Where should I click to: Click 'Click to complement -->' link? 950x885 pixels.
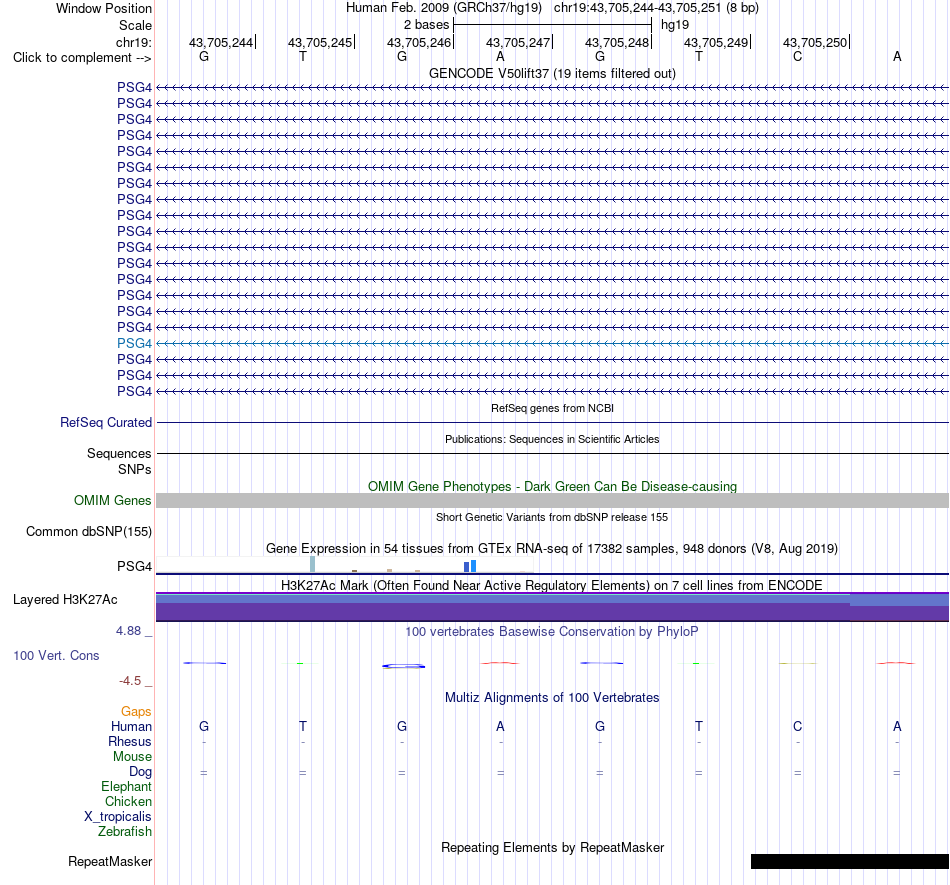coord(82,58)
